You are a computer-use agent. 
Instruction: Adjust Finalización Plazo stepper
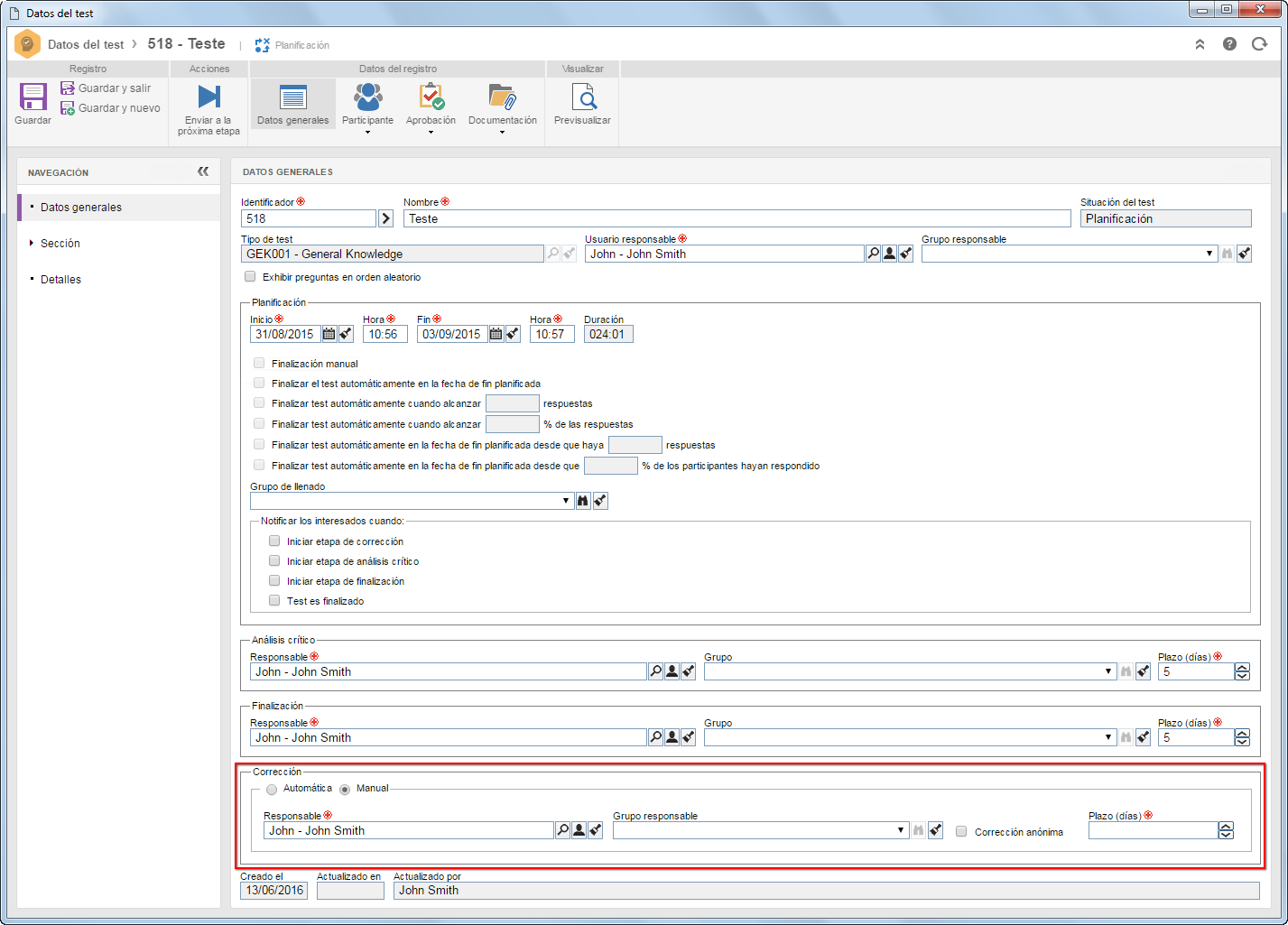pyautogui.click(x=1243, y=737)
